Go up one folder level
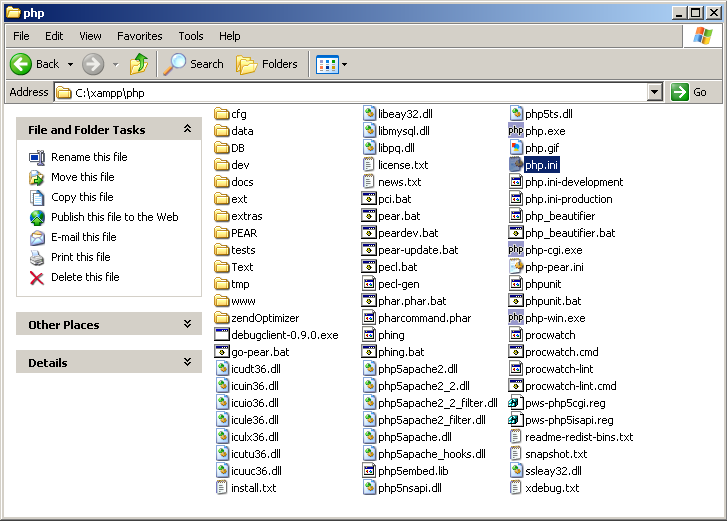Screen dimensions: 727x521 pos(139,64)
